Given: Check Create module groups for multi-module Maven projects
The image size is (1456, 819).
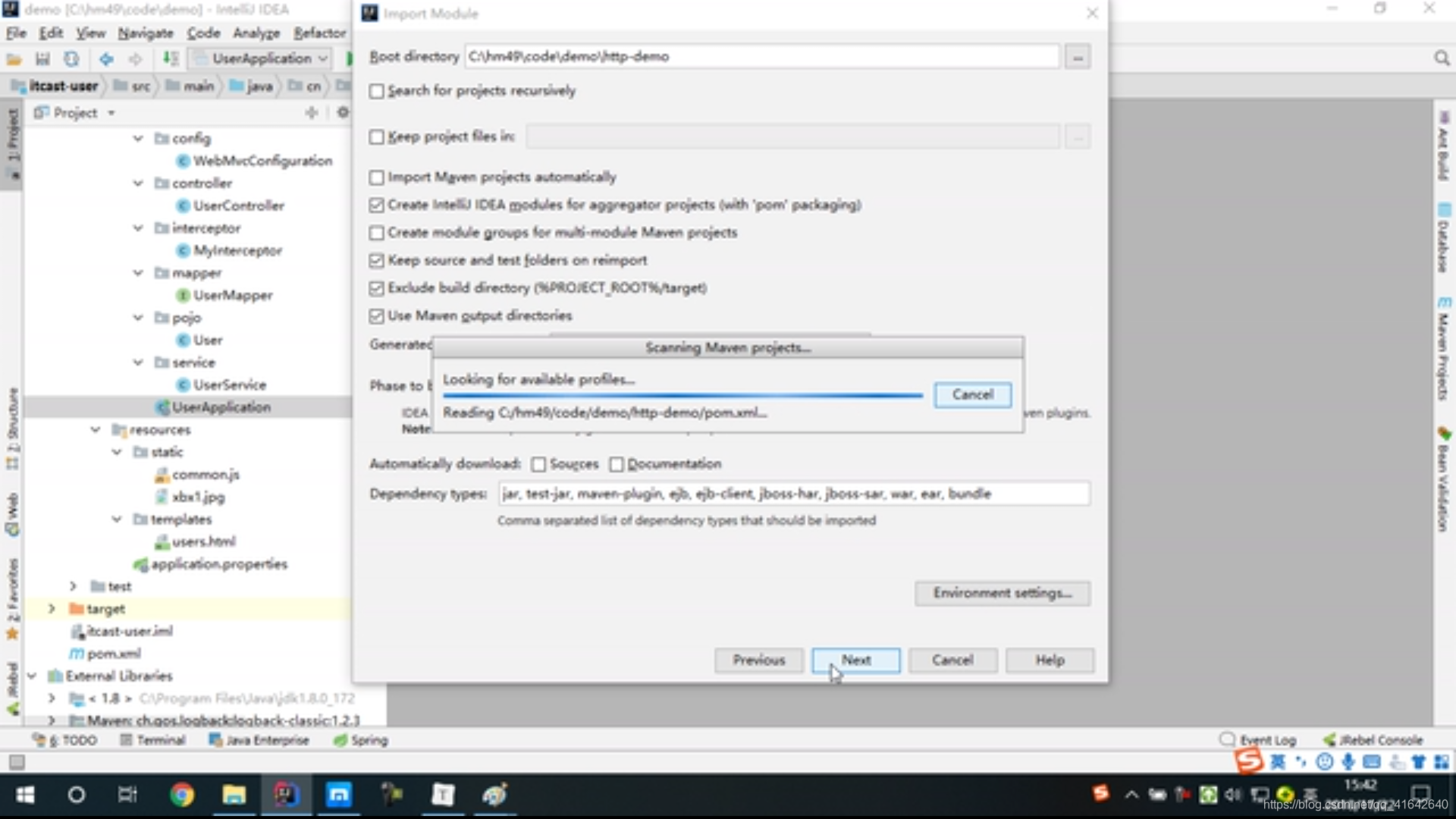Looking at the screenshot, I should tap(377, 233).
